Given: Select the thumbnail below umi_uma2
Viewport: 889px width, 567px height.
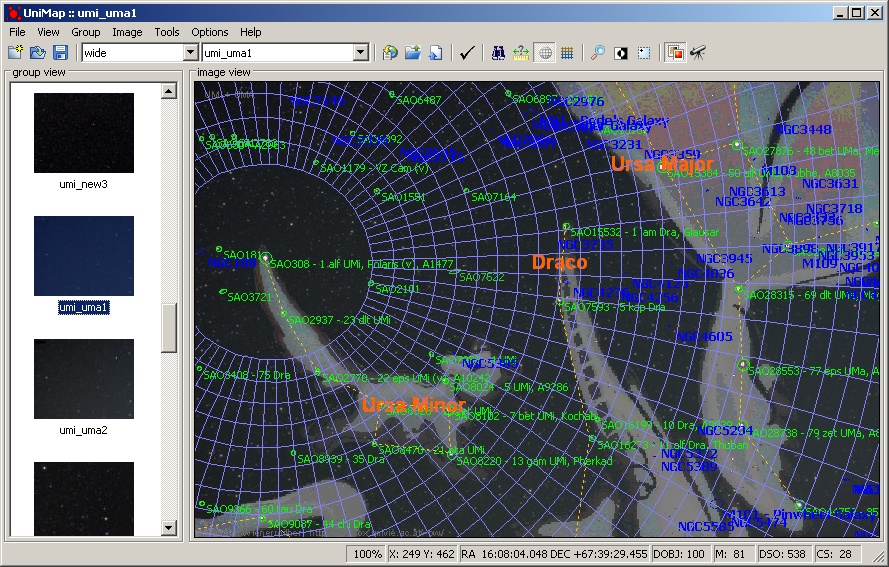Looking at the screenshot, I should 84,499.
